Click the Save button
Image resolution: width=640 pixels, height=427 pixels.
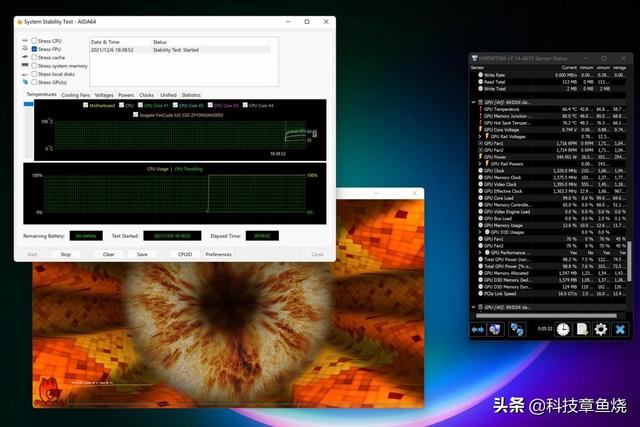pyautogui.click(x=142, y=254)
